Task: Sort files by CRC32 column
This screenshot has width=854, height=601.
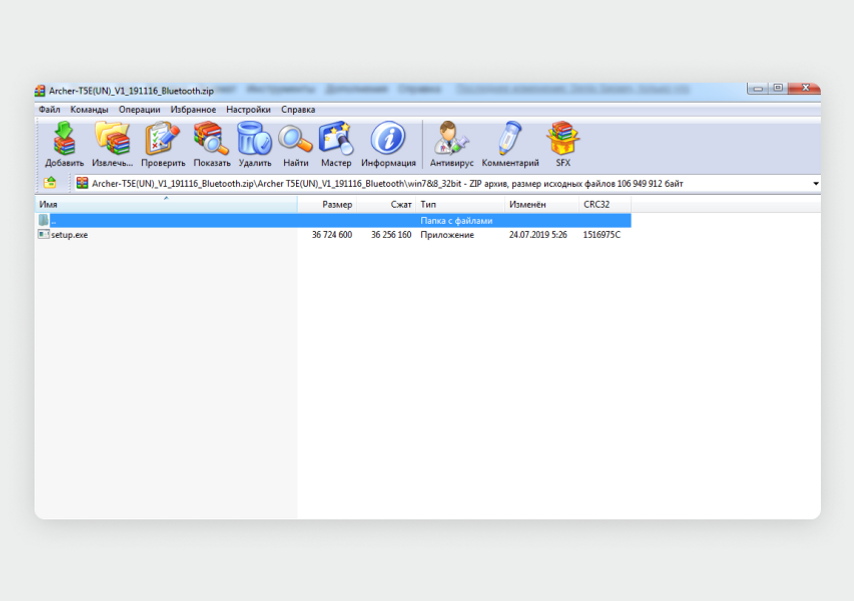Action: click(x=605, y=204)
